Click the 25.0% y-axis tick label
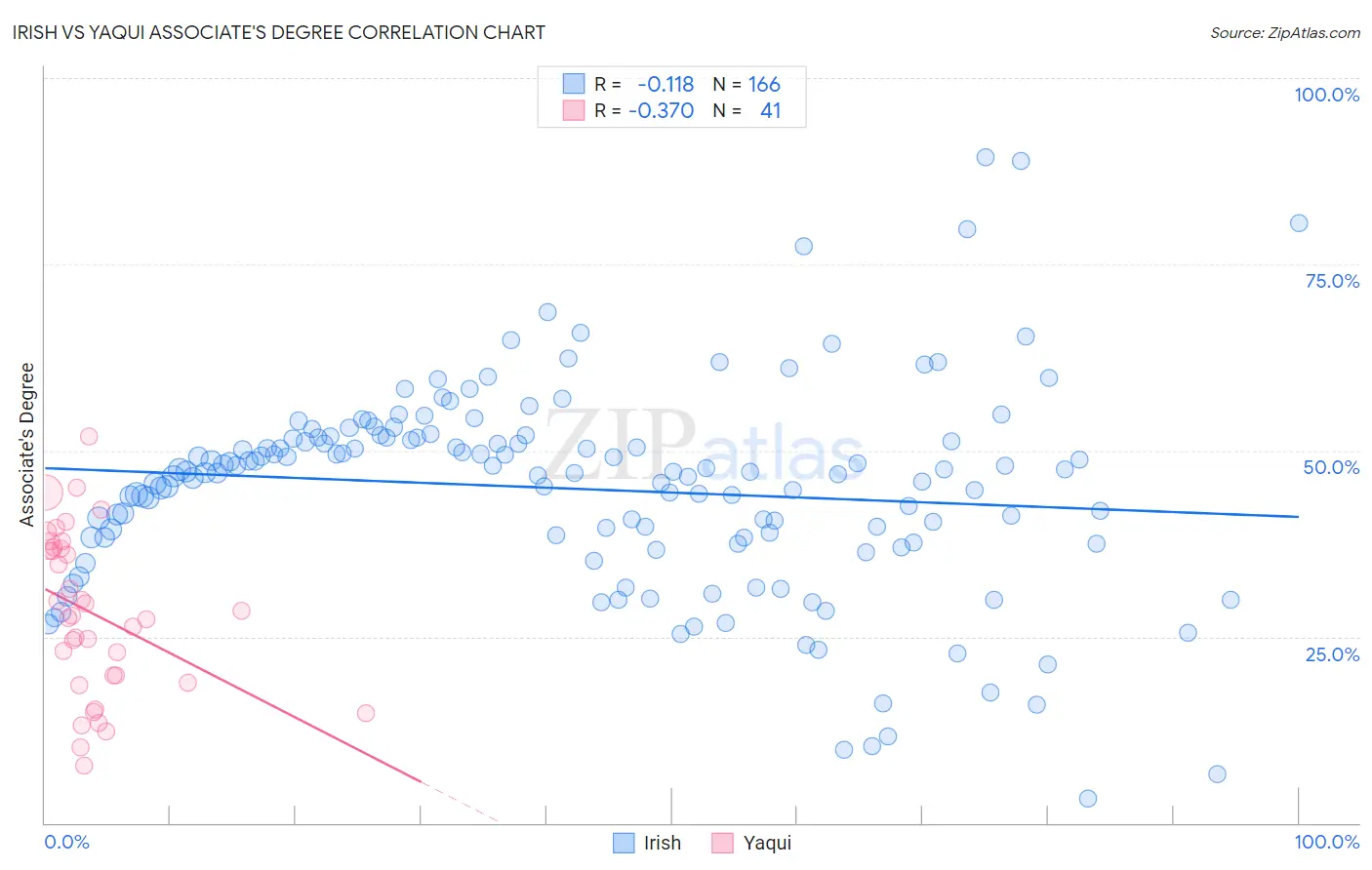Screen dimensions: 1372x870 [1332, 654]
